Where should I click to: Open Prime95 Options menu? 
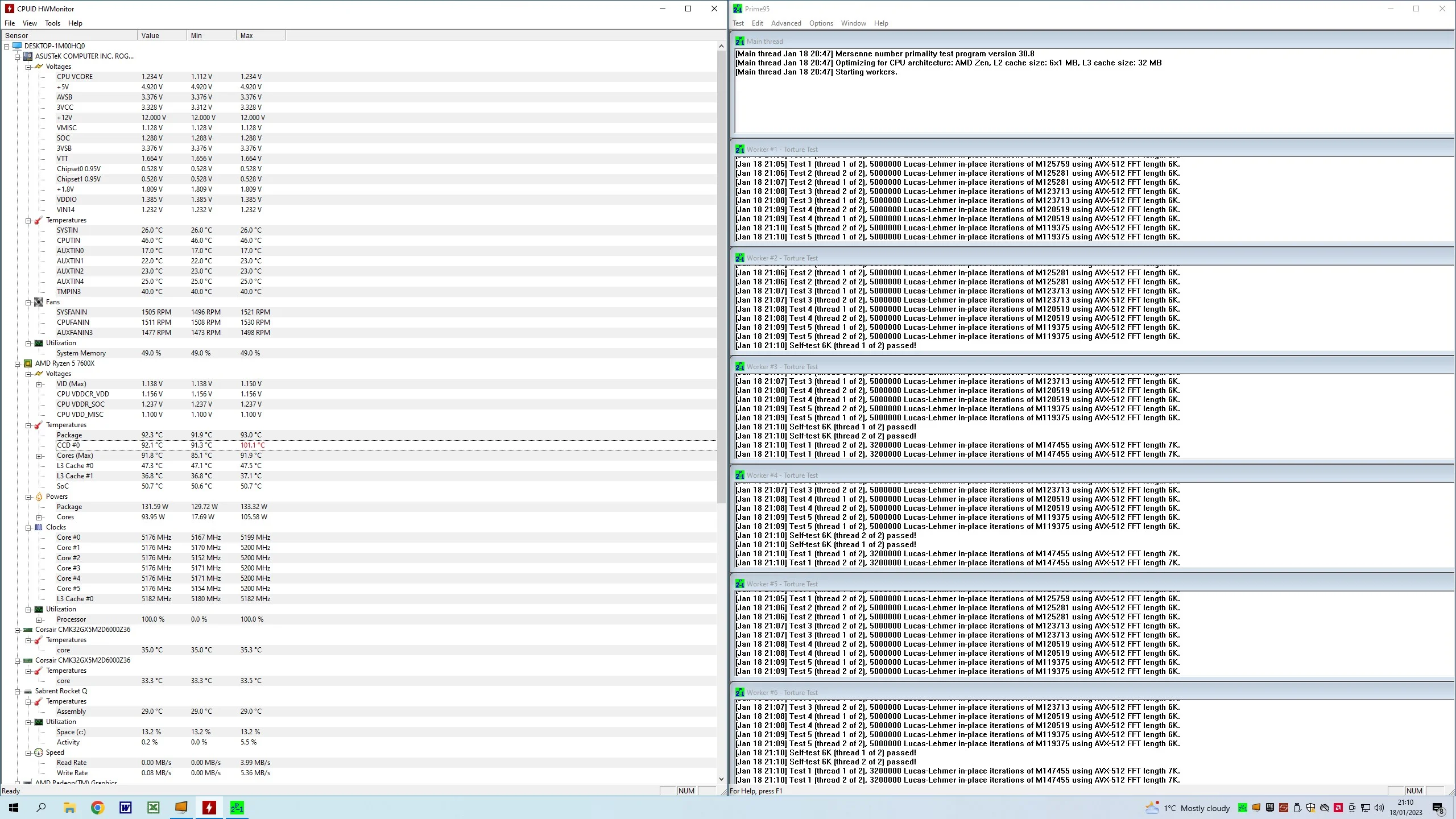point(821,23)
